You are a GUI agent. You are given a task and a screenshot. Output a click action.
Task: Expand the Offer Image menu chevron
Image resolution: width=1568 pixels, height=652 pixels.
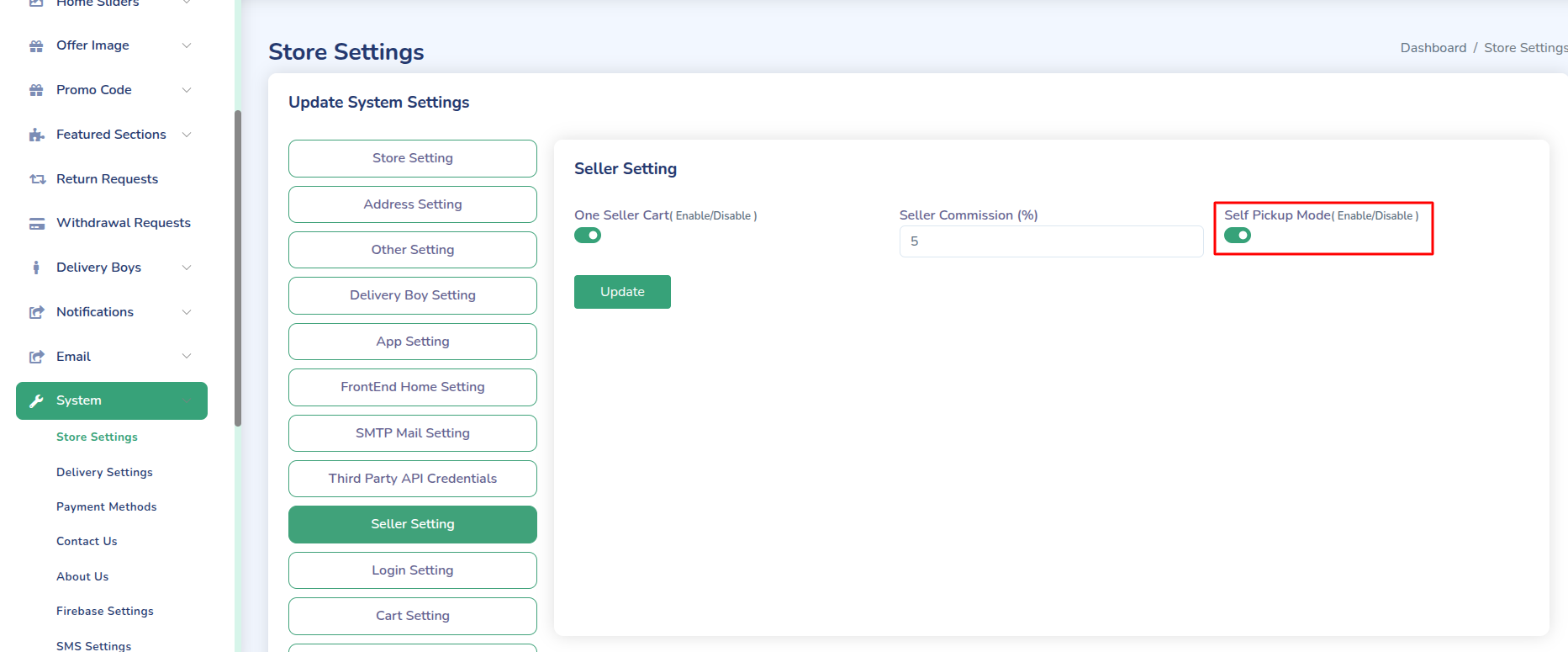[187, 45]
